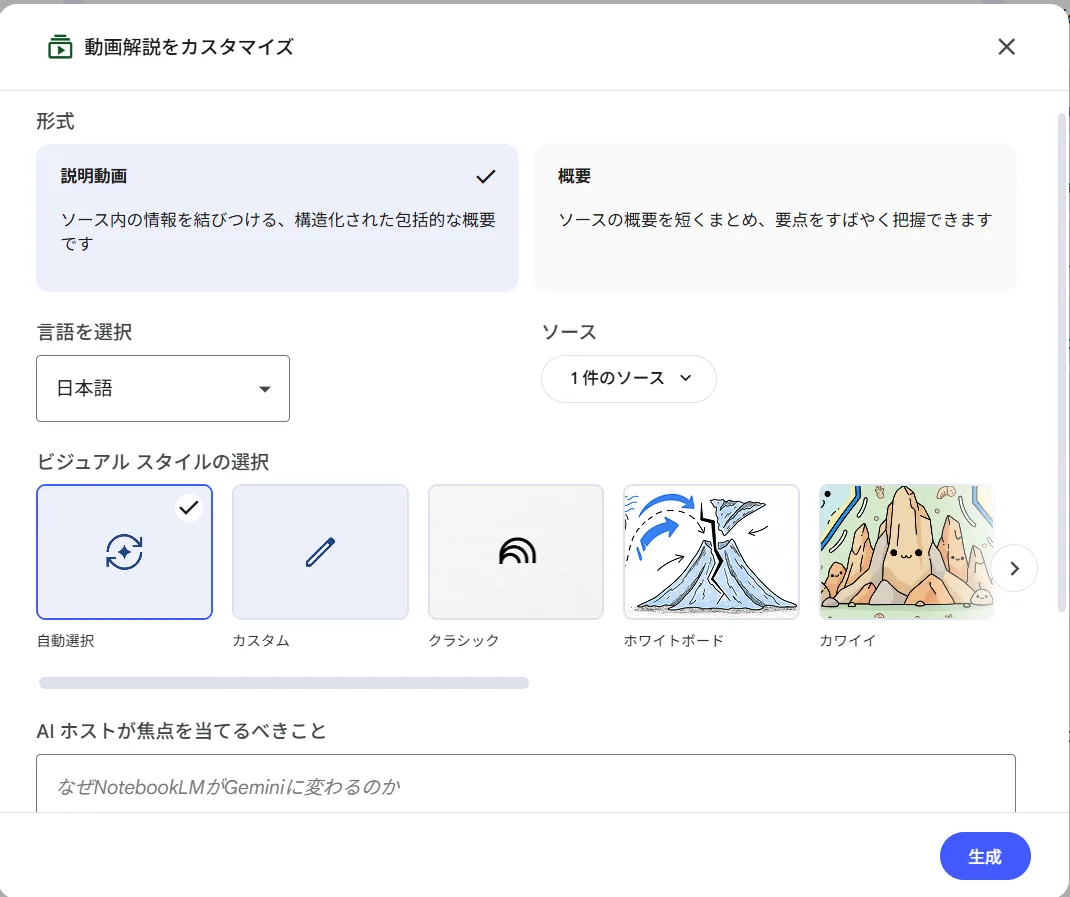Select the 概要 format card
This screenshot has height=897, width=1070.
pos(775,218)
